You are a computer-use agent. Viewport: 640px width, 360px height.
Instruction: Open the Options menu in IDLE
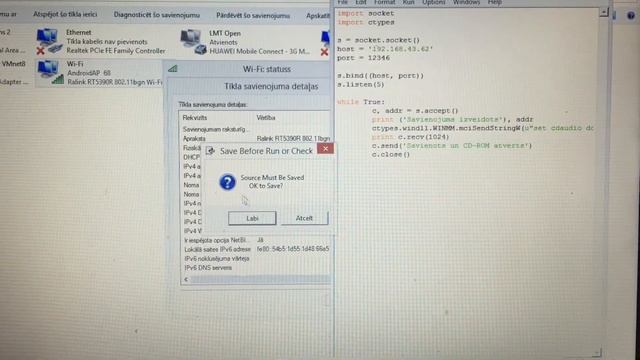(x=433, y=2)
